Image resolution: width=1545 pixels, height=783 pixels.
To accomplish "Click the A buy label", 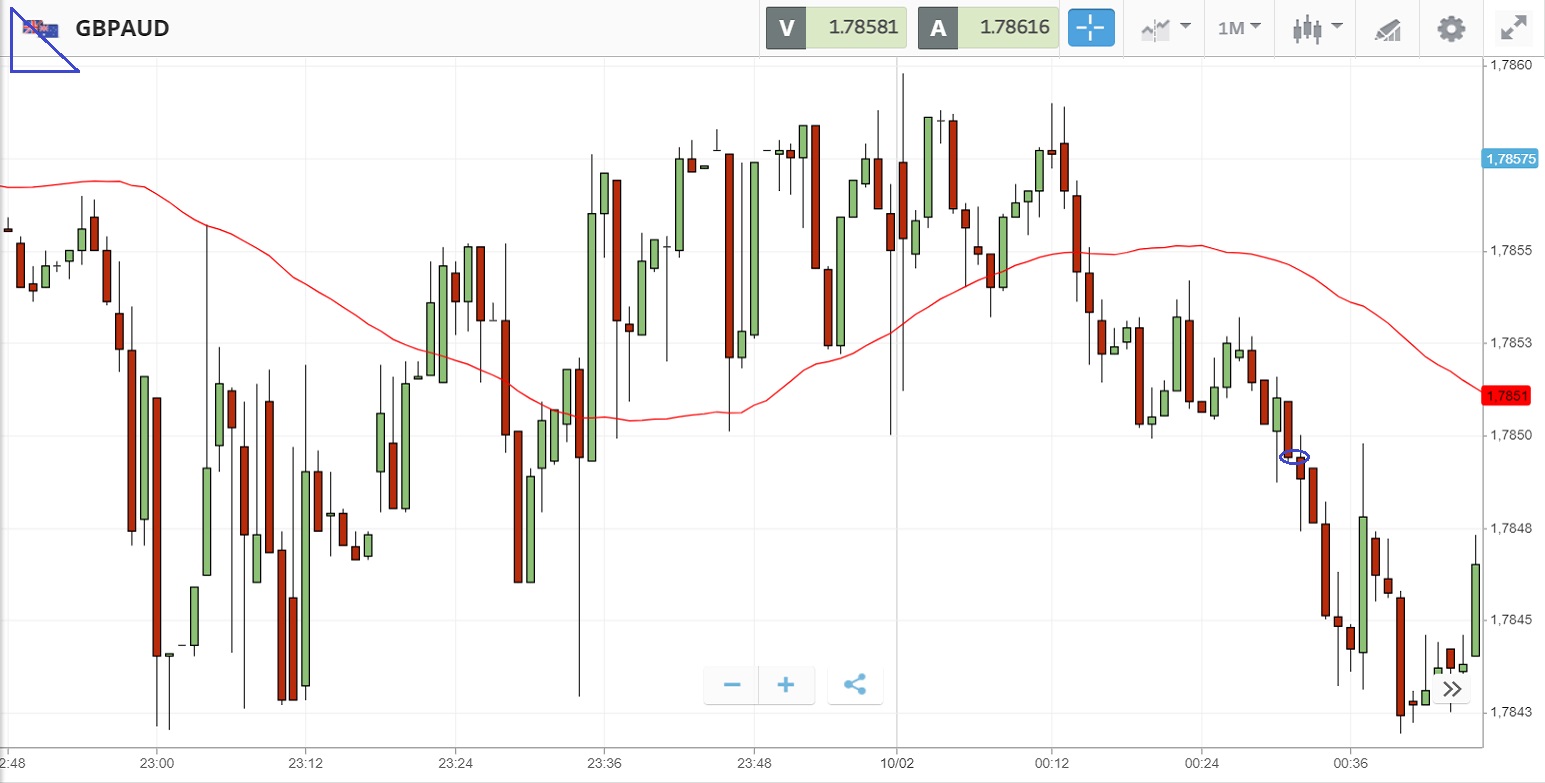I will point(938,28).
